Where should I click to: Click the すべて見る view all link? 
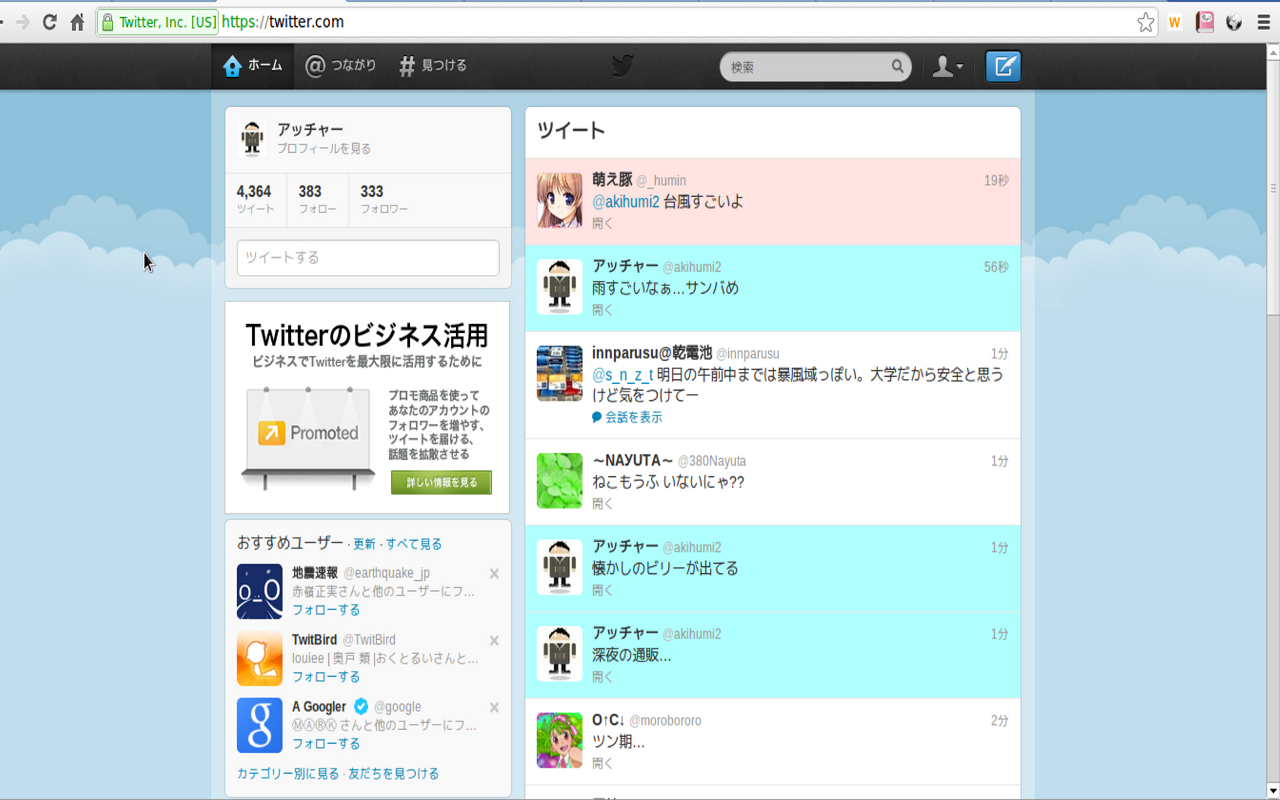pyautogui.click(x=414, y=544)
